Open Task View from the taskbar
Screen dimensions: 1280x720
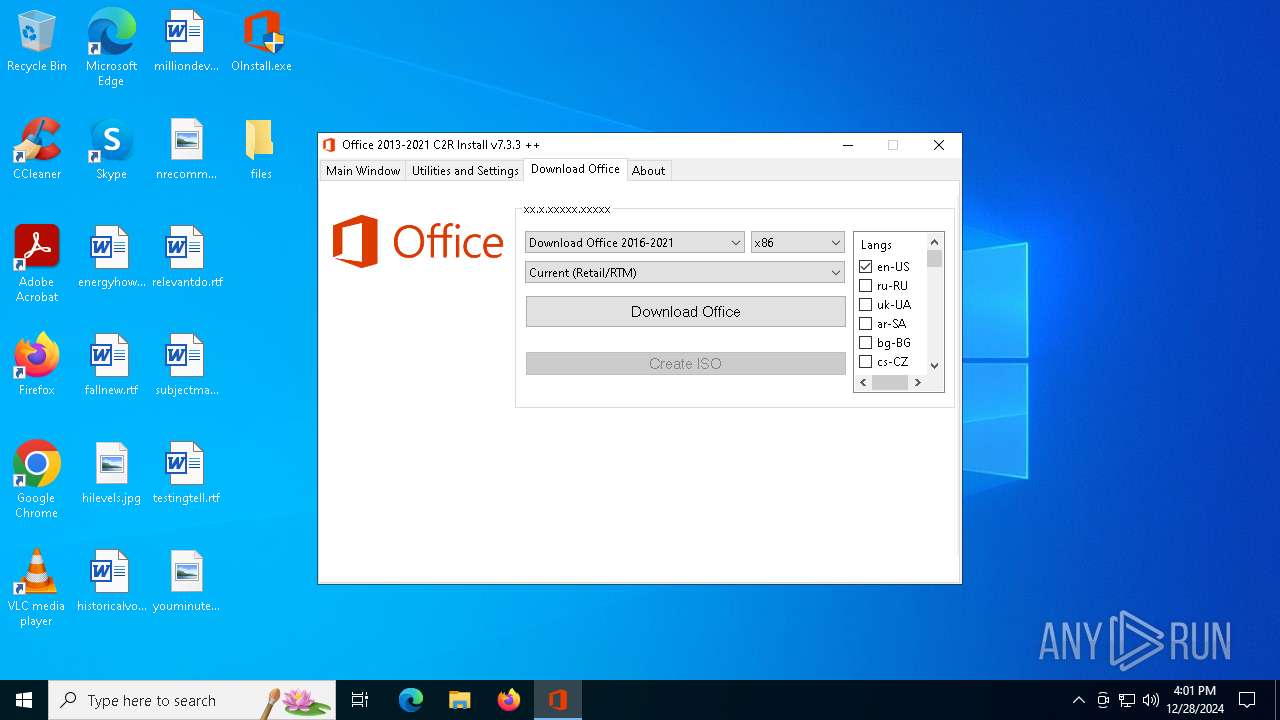pos(360,700)
